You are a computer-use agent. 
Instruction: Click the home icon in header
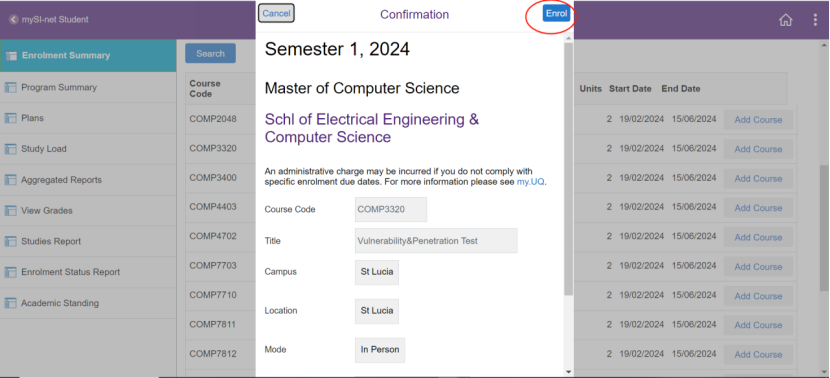coord(786,20)
